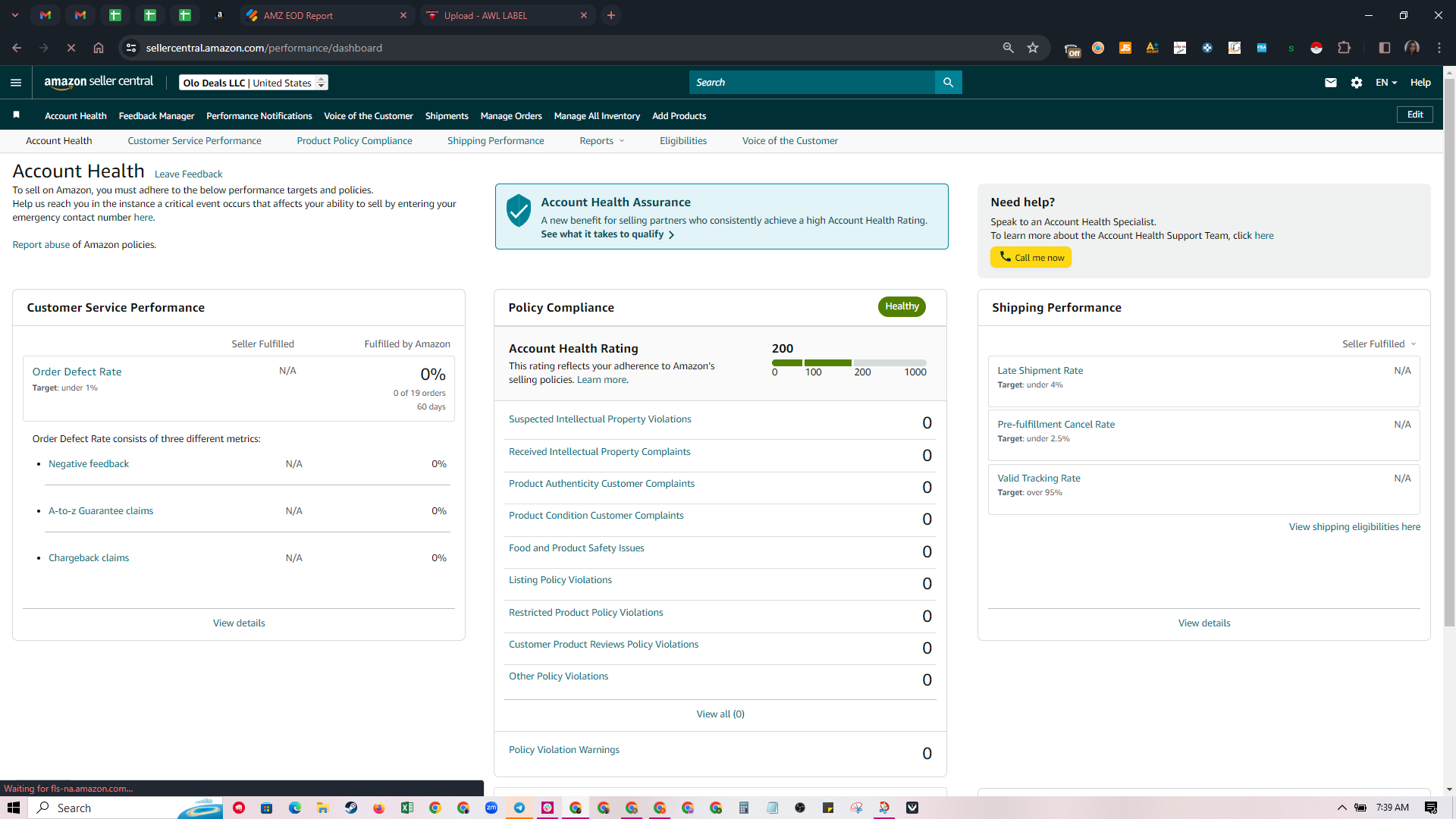1456x819 pixels.
Task: Click the Account Health Rating progress bar
Action: 849,363
